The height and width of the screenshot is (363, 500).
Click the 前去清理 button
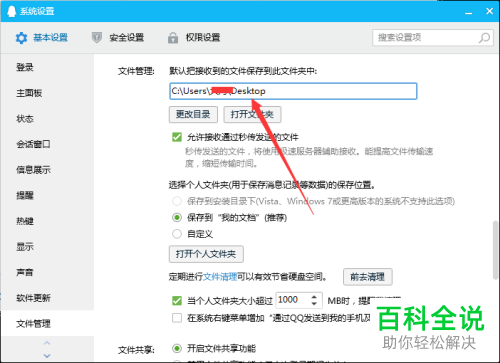[368, 277]
